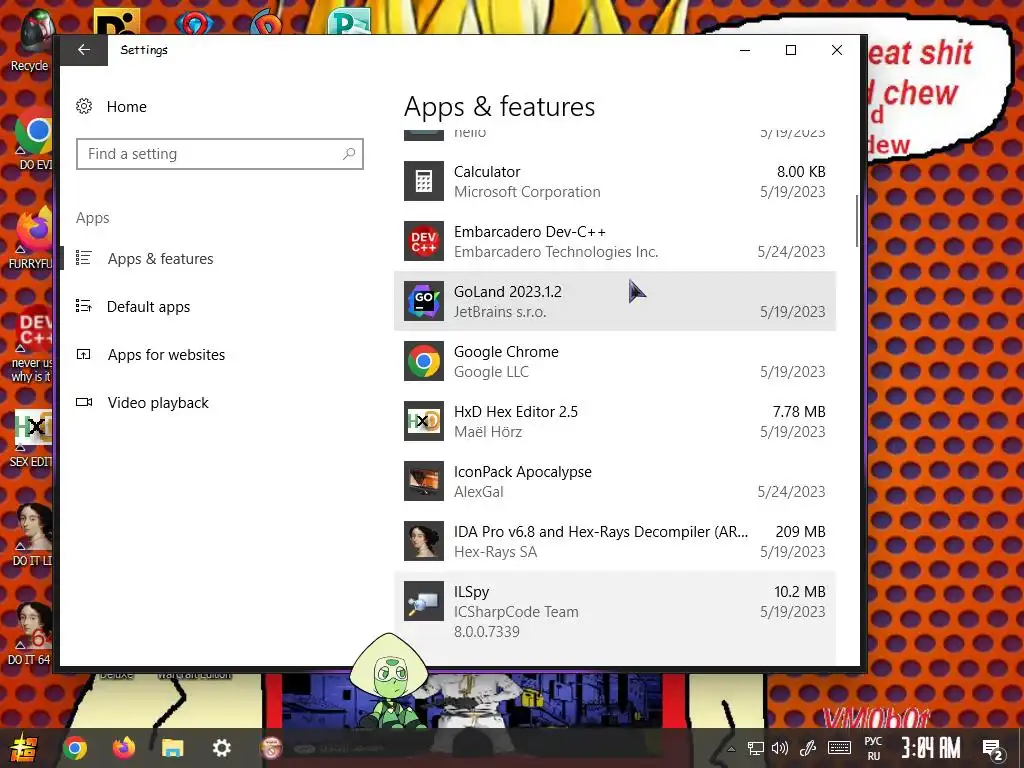Click Google Chrome icon in apps list
This screenshot has height=768, width=1024.
pyautogui.click(x=424, y=361)
